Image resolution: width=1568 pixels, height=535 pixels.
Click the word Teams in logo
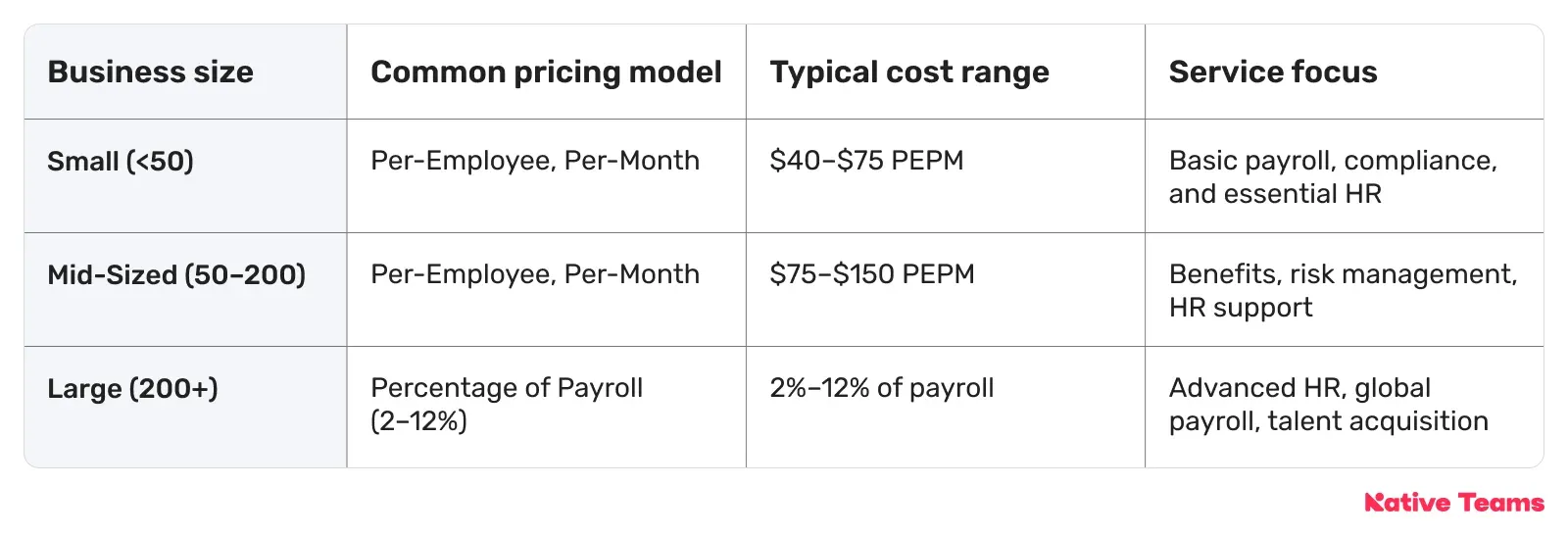[x=1499, y=503]
